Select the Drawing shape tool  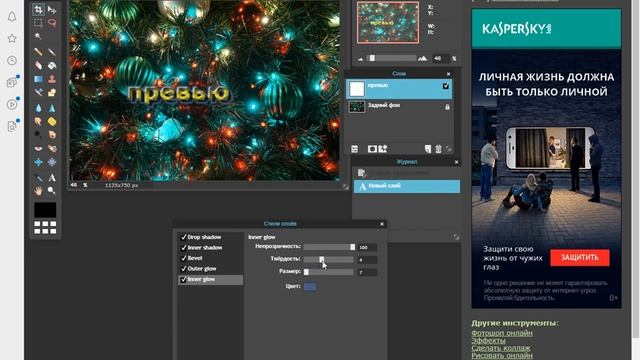point(52,93)
